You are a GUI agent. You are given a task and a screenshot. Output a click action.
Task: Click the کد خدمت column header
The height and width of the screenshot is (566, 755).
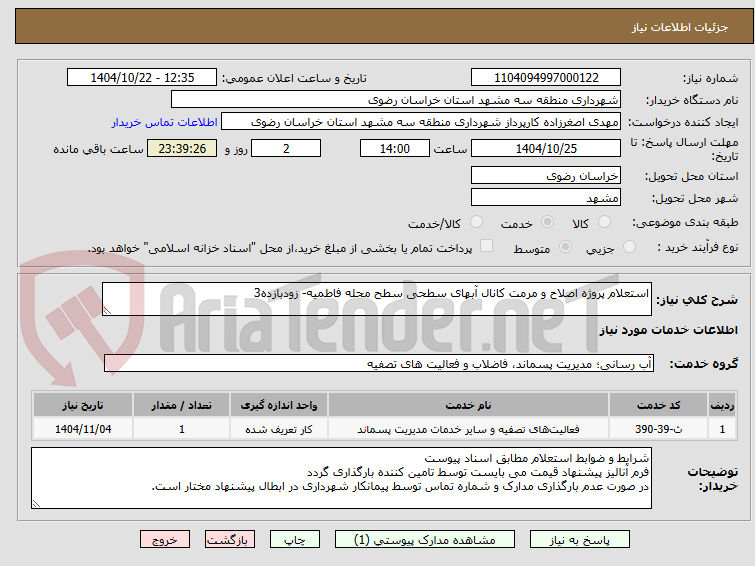658,405
